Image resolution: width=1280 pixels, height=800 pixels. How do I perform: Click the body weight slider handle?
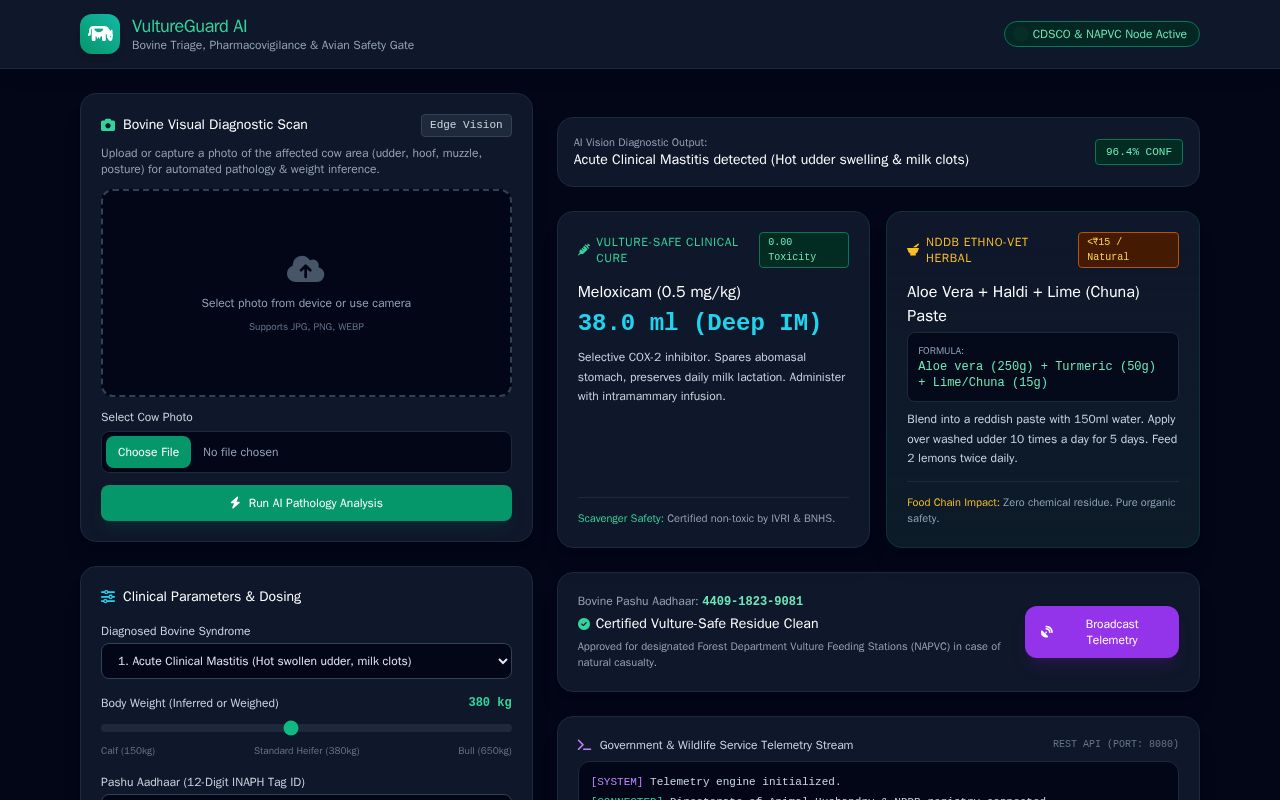pos(291,728)
